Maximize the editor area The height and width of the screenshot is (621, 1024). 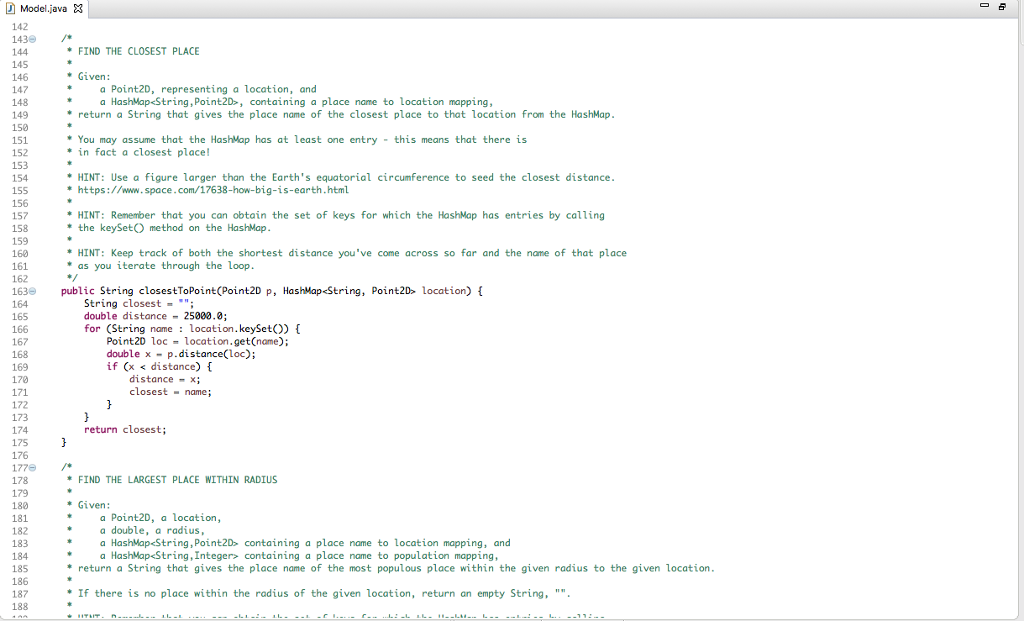pos(1000,6)
